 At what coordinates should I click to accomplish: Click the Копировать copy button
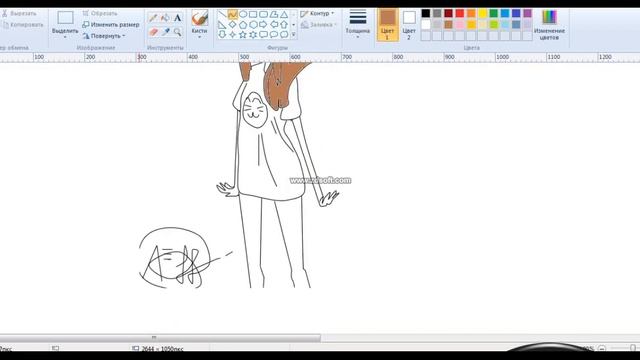22,25
